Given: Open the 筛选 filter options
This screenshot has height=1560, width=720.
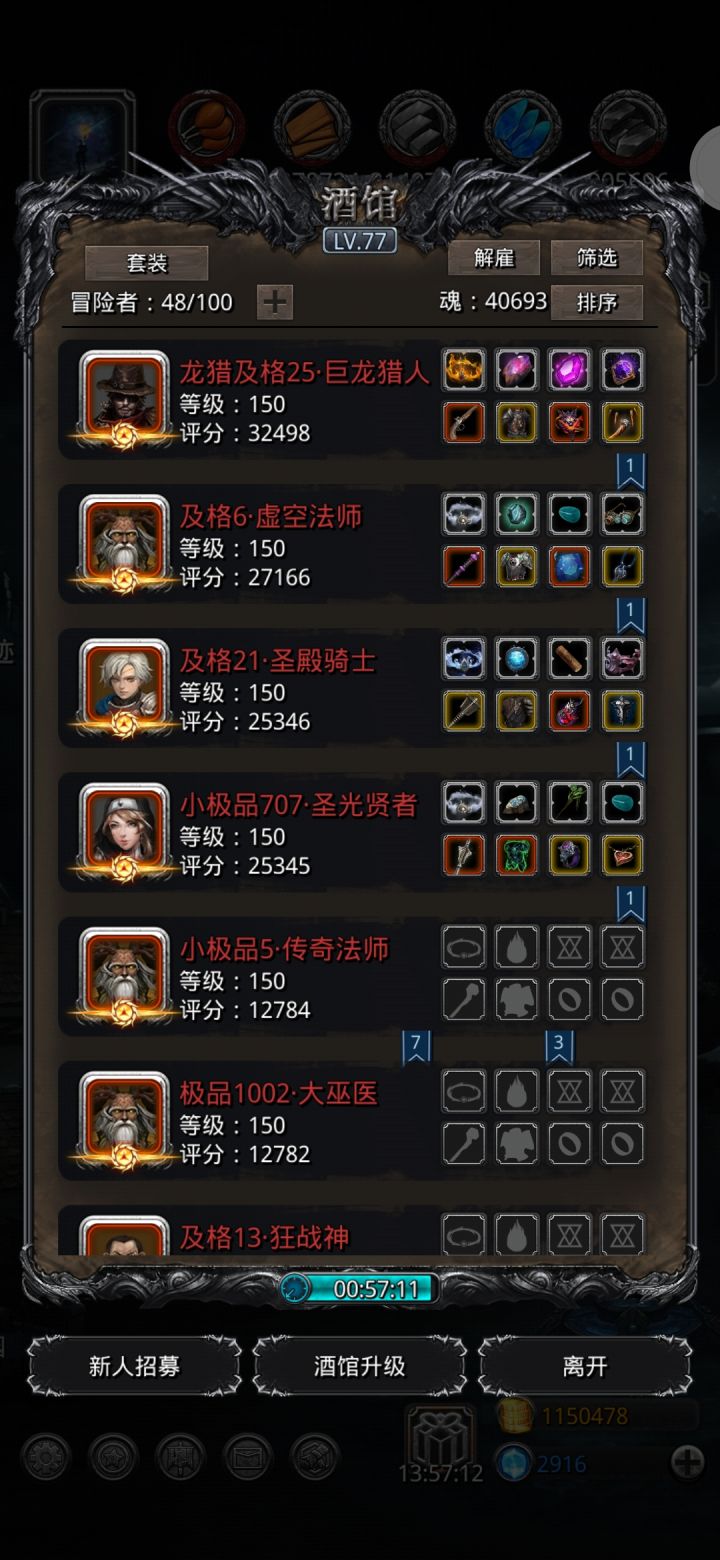Looking at the screenshot, I should 597,258.
